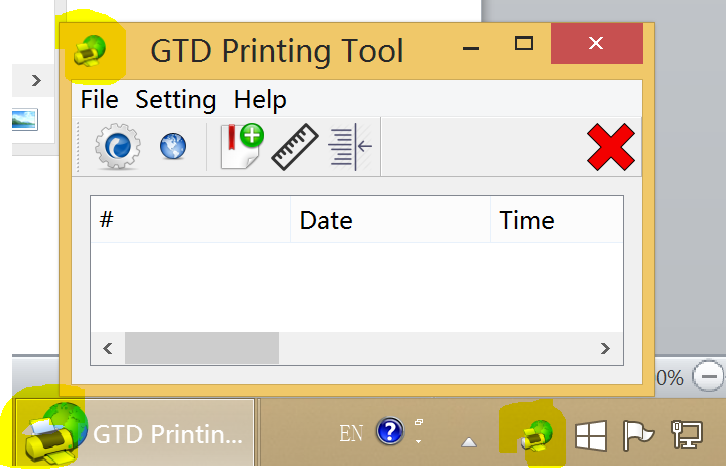Open the Help menu
The height and width of the screenshot is (469, 726).
(x=260, y=99)
